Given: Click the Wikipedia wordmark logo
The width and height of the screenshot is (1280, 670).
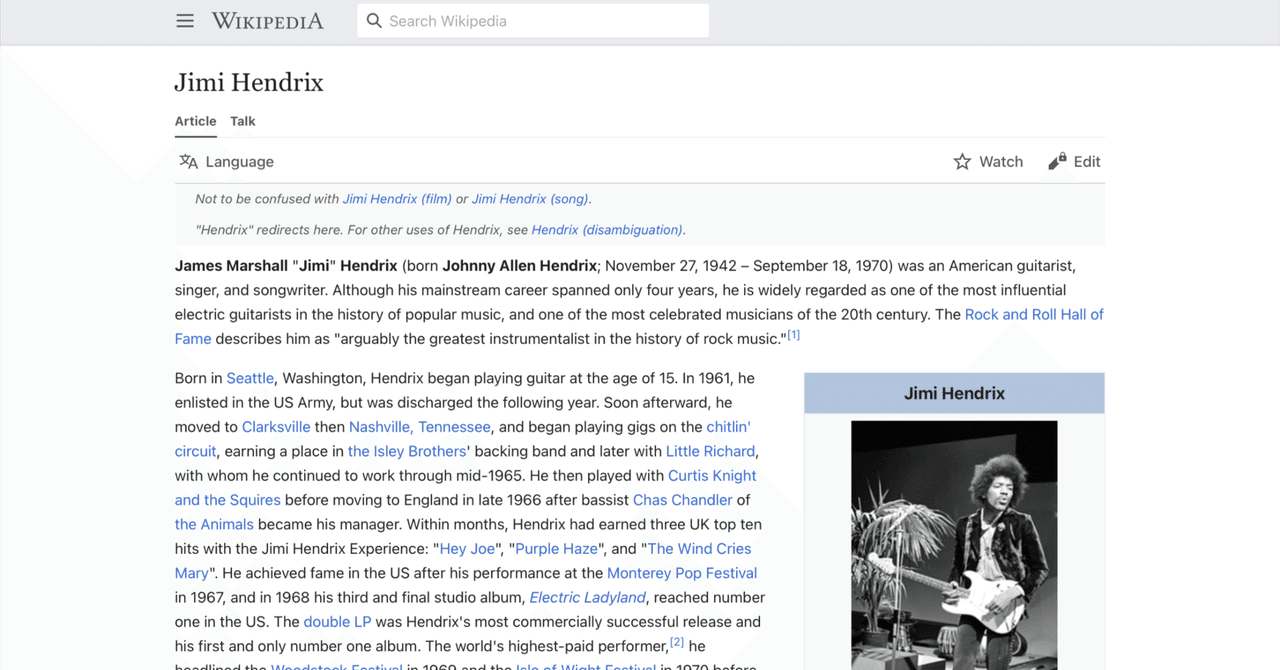Looking at the screenshot, I should (268, 21).
